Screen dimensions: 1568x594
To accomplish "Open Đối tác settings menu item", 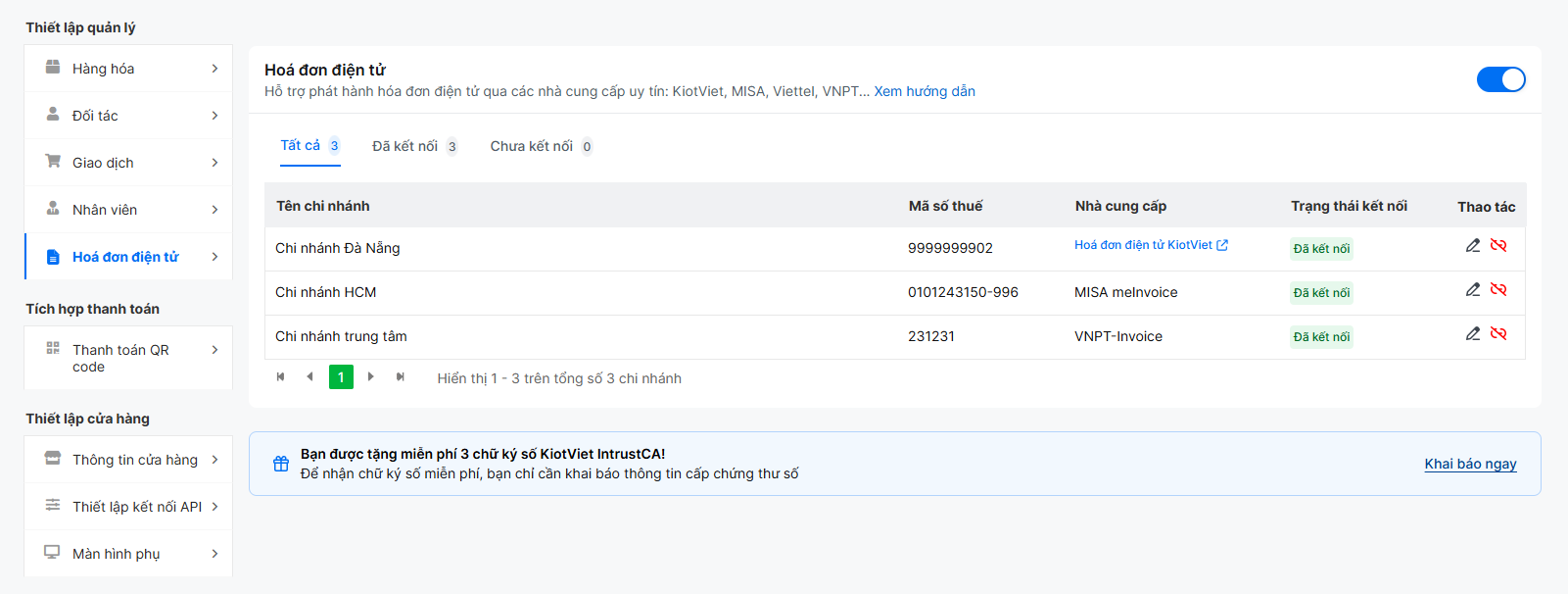I will 128,116.
